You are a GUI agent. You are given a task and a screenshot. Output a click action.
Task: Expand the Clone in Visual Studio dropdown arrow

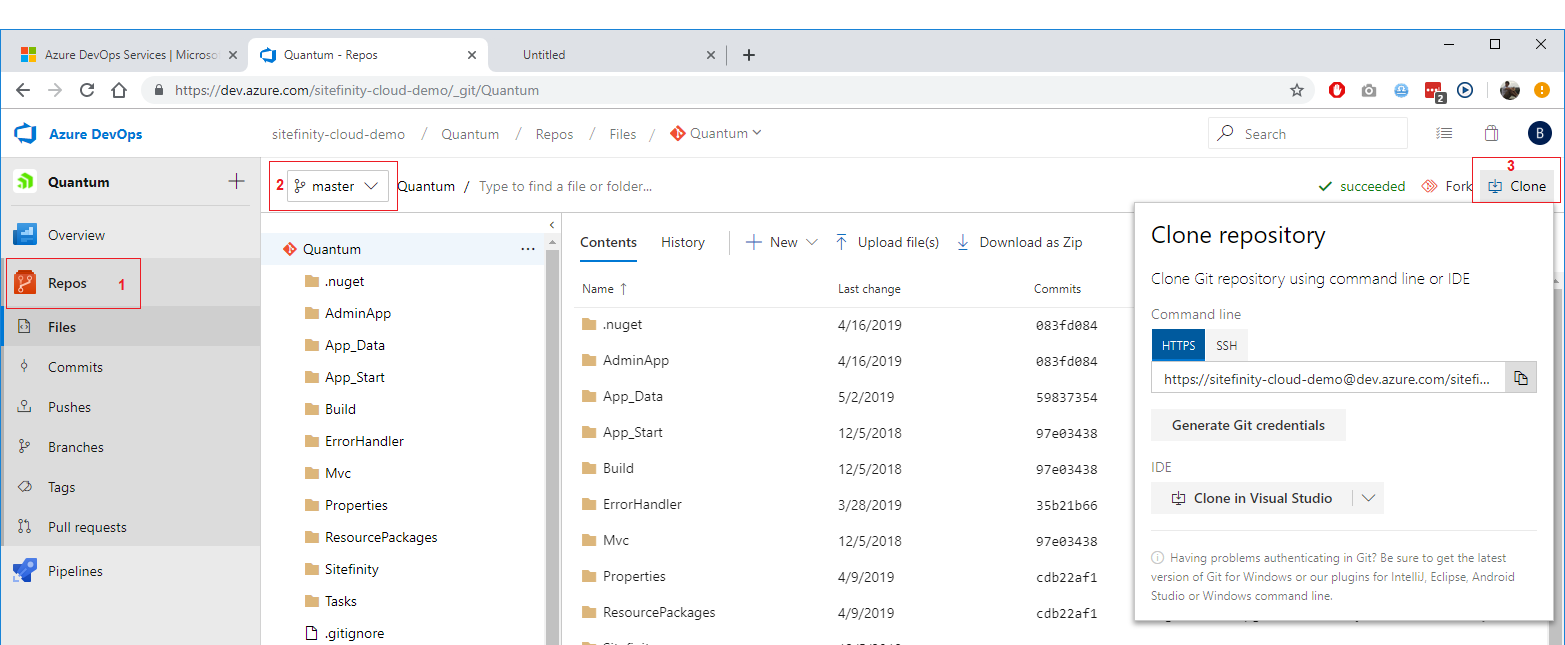point(1368,498)
